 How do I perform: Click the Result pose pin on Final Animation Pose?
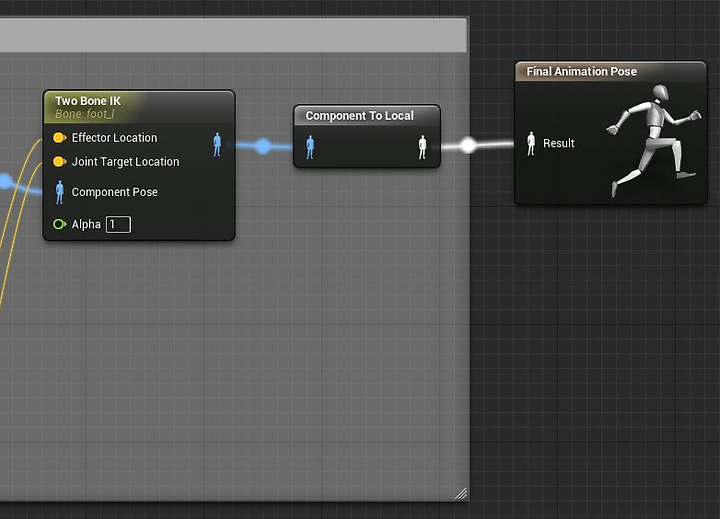pyautogui.click(x=531, y=143)
